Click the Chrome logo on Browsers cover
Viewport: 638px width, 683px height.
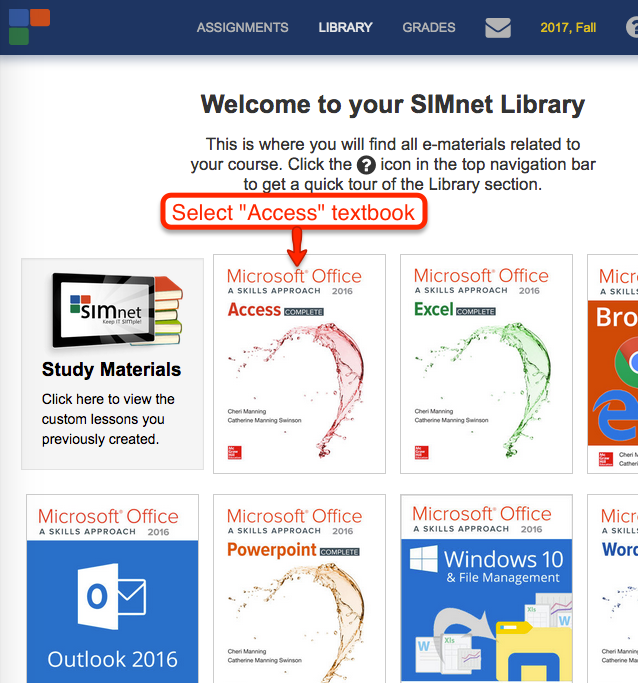[626, 362]
